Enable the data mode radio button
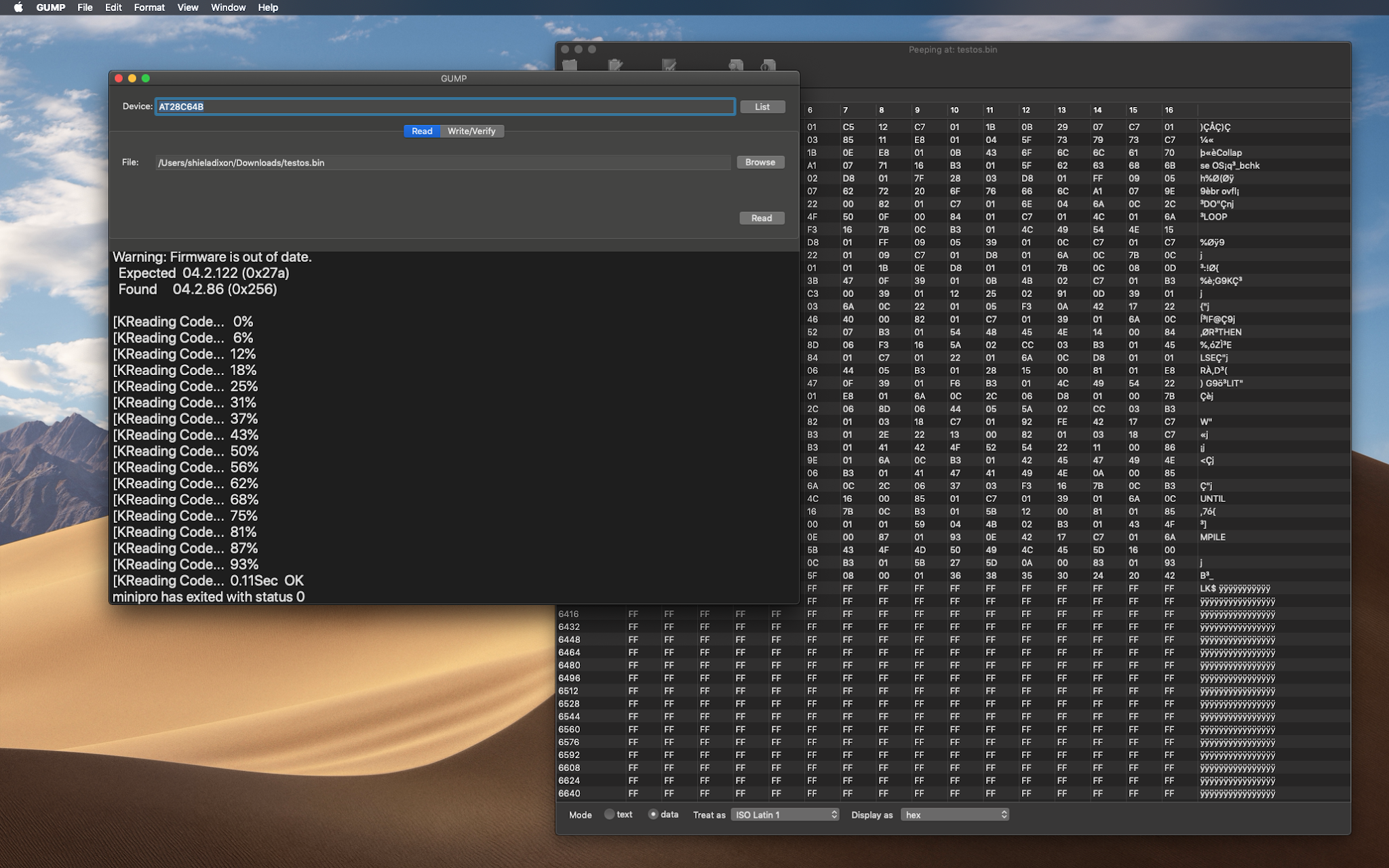Image resolution: width=1389 pixels, height=868 pixels. (652, 814)
